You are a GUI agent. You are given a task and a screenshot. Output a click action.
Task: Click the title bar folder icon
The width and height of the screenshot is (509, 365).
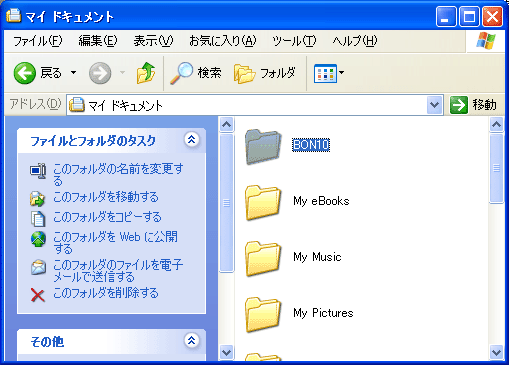[13, 16]
